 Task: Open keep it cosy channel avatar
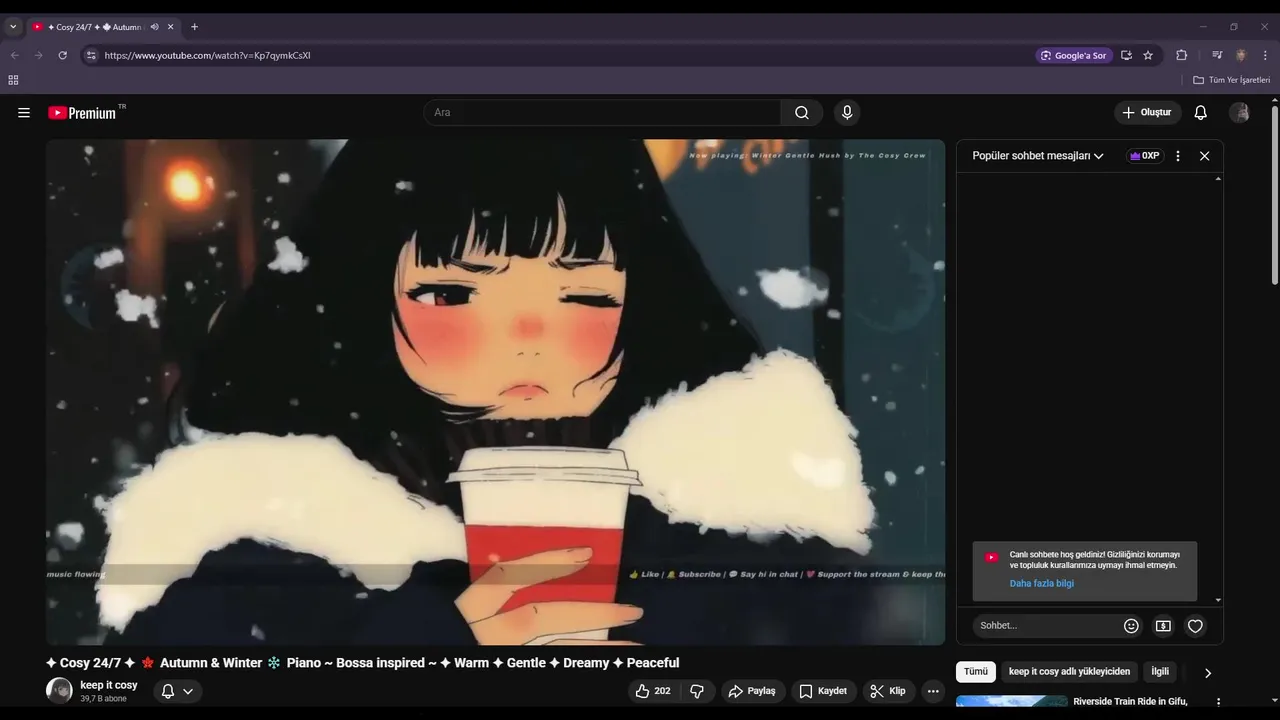59,691
